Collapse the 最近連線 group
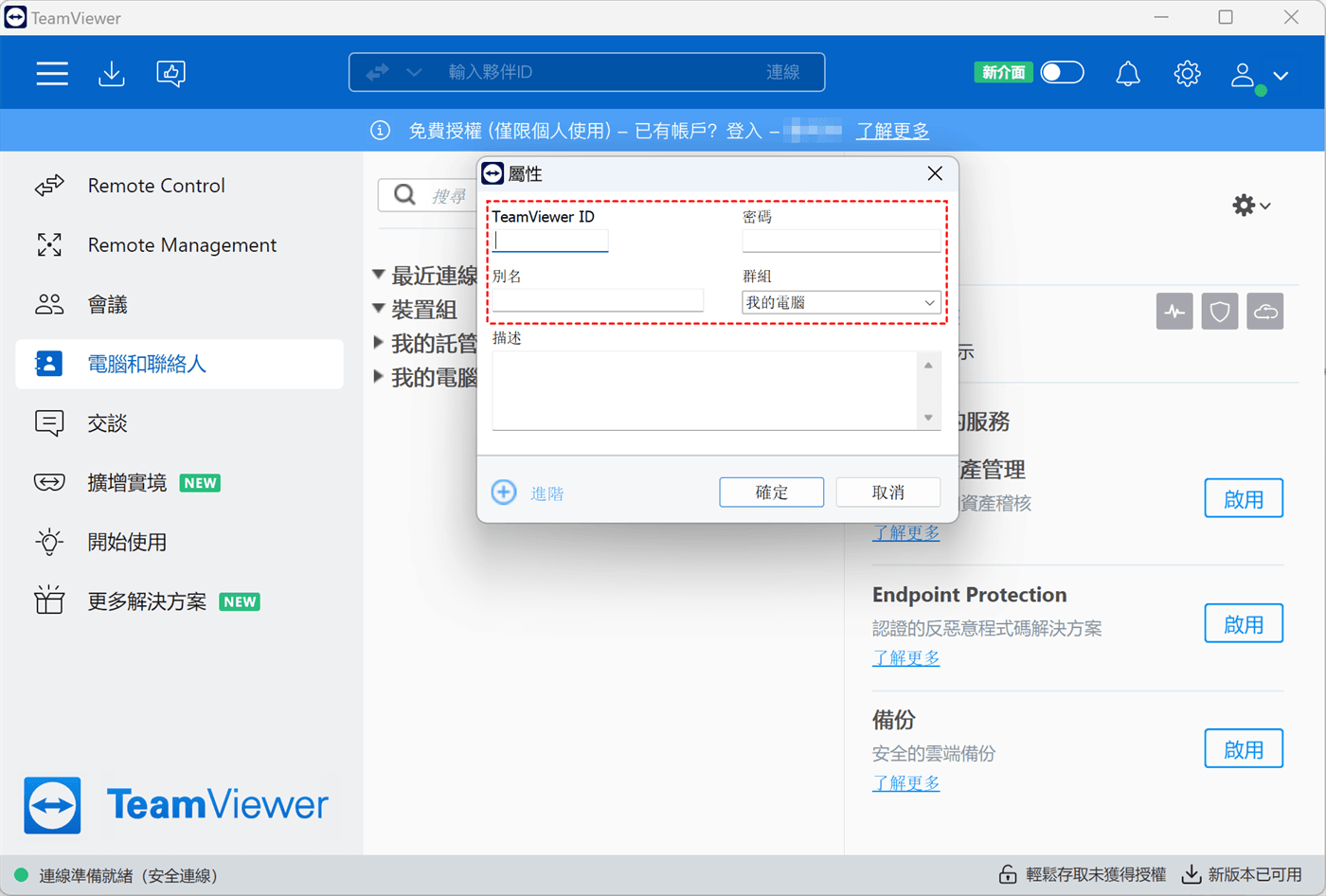 click(x=379, y=275)
